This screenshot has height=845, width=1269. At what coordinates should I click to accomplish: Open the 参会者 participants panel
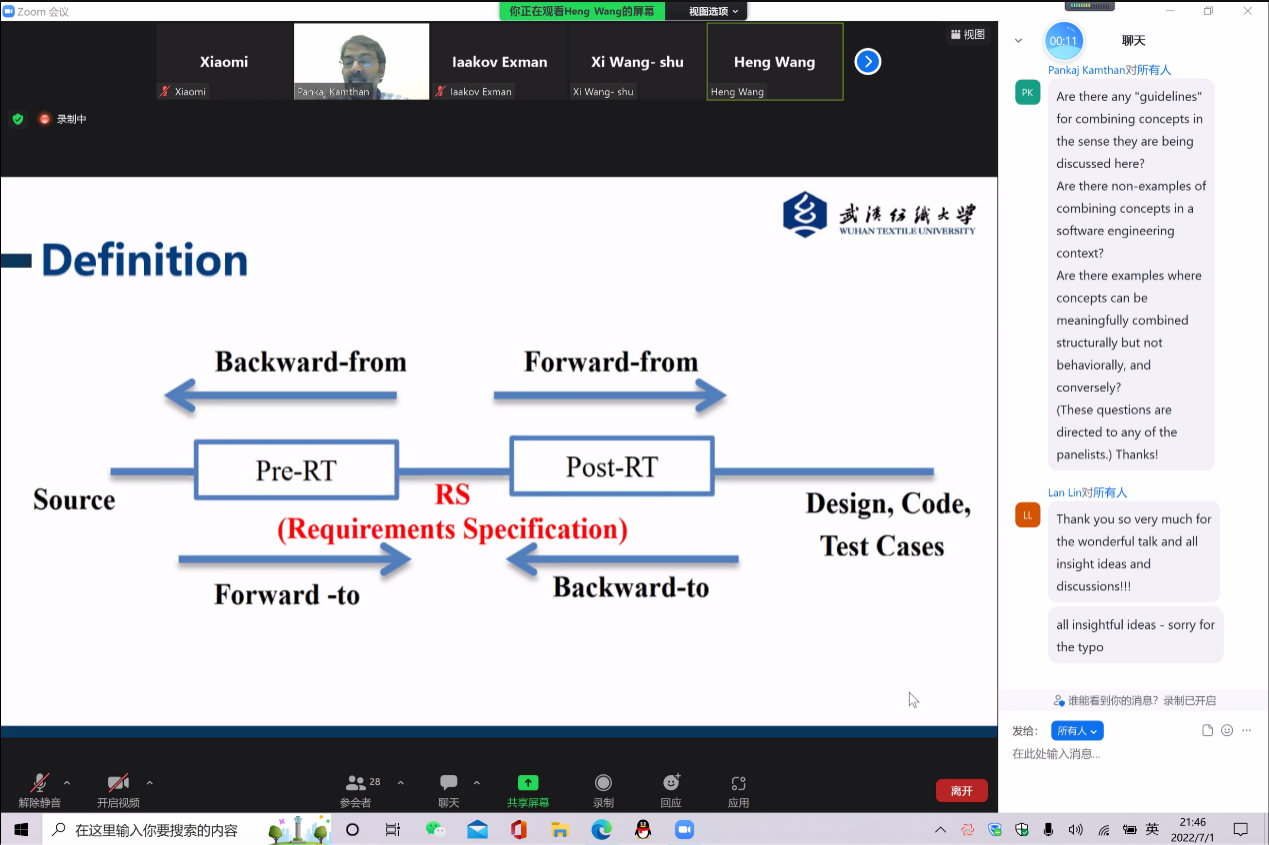(x=355, y=784)
